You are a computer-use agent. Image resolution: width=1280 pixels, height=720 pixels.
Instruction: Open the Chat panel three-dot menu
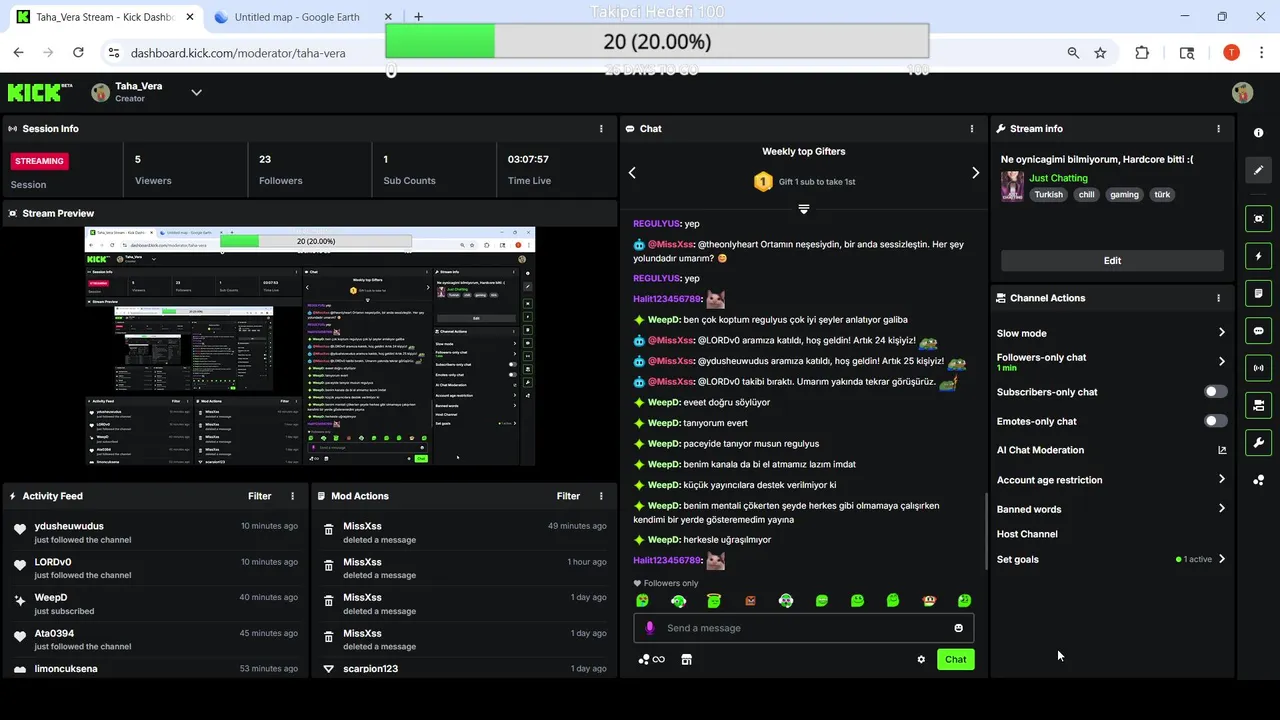pyautogui.click(x=972, y=129)
